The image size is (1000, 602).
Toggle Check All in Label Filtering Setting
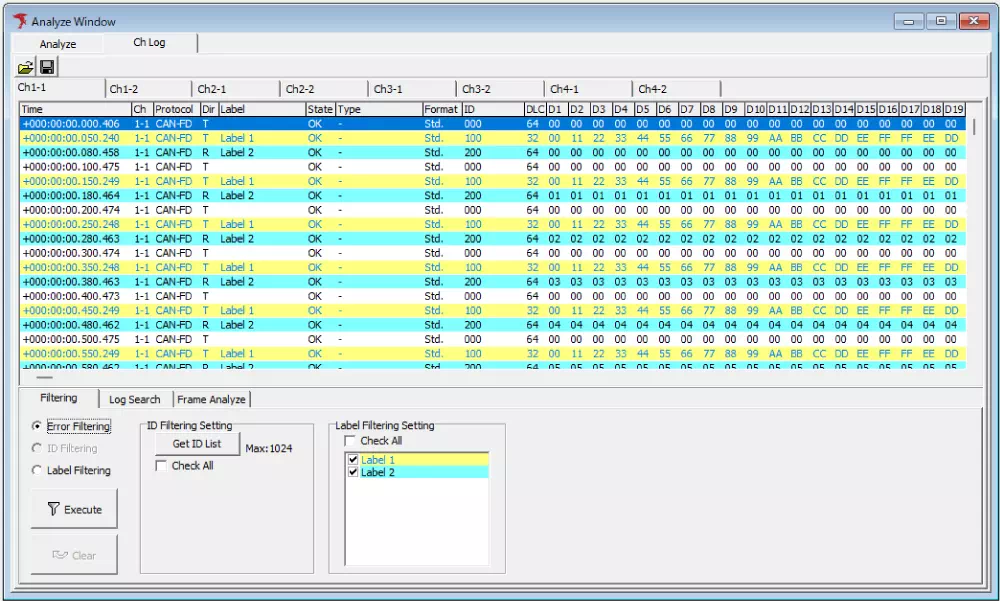(x=348, y=440)
